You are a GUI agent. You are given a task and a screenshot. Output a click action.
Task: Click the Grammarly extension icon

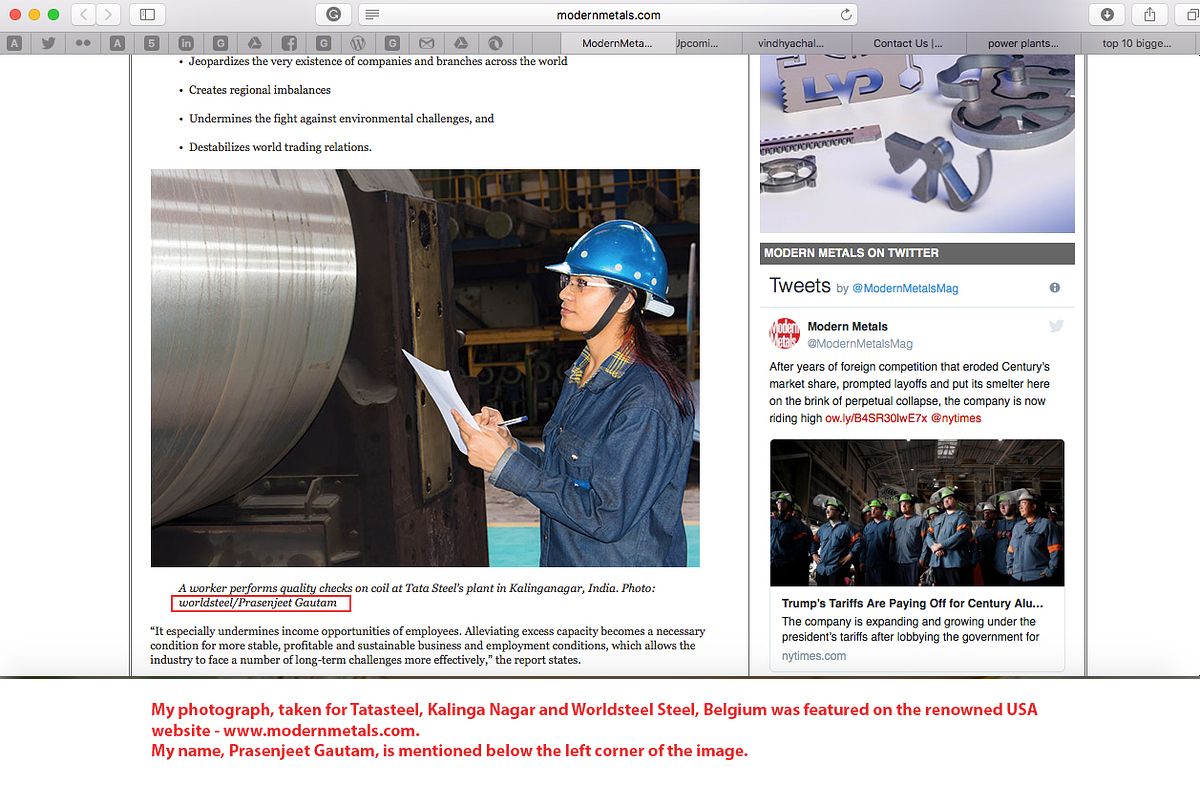pos(333,14)
